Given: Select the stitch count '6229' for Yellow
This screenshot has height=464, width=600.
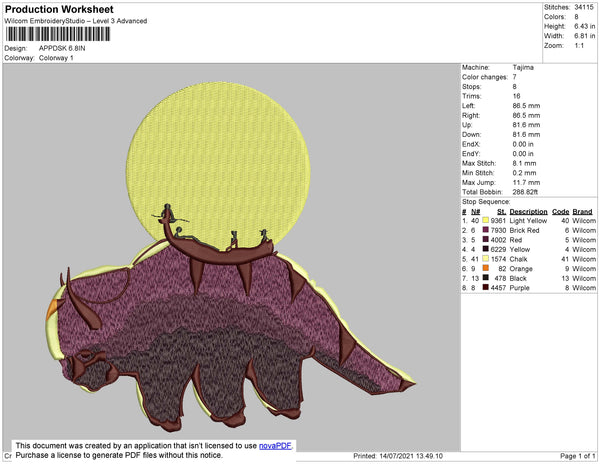Looking at the screenshot, I should pyautogui.click(x=498, y=249).
